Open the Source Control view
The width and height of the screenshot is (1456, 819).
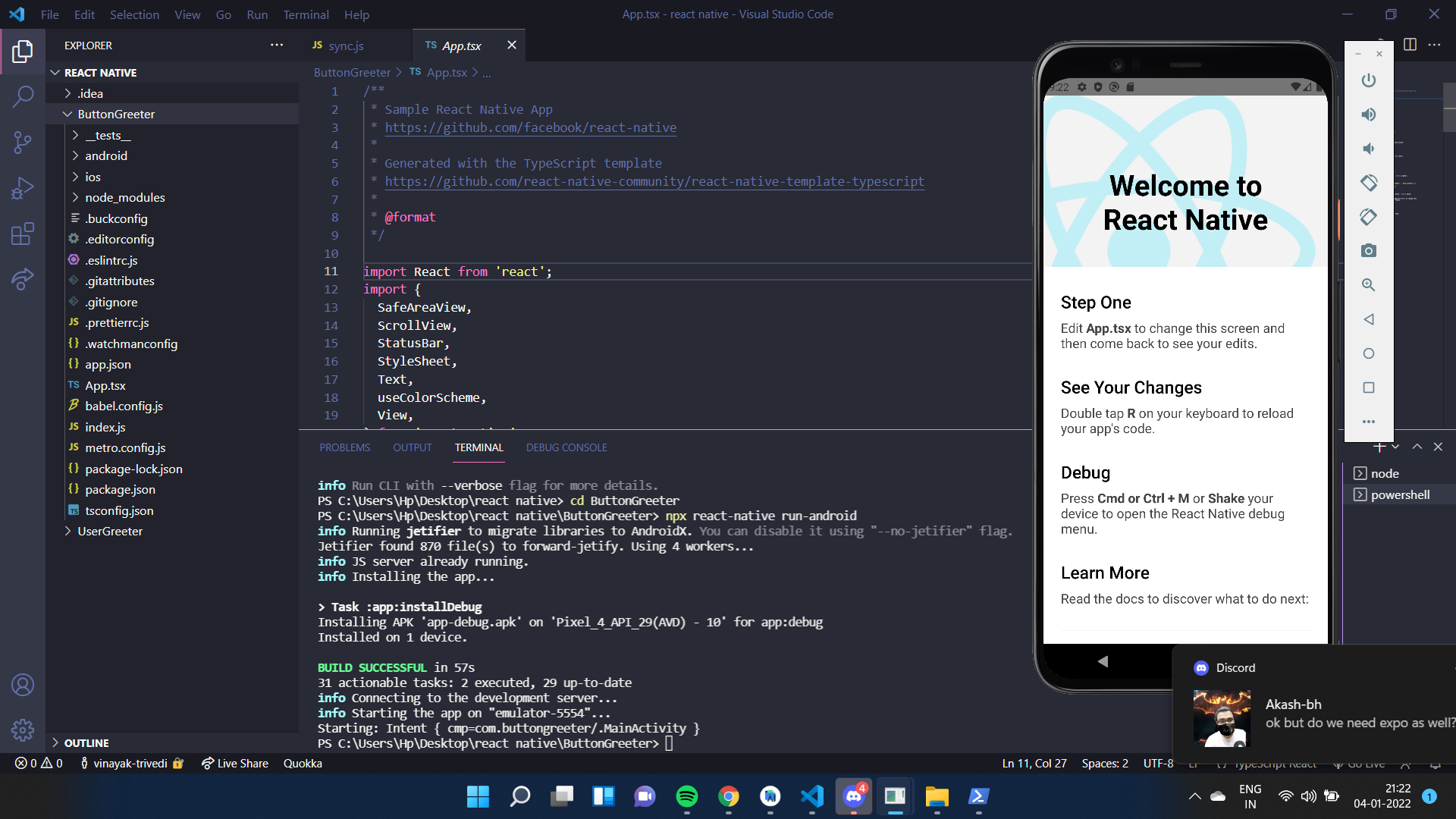pos(23,143)
